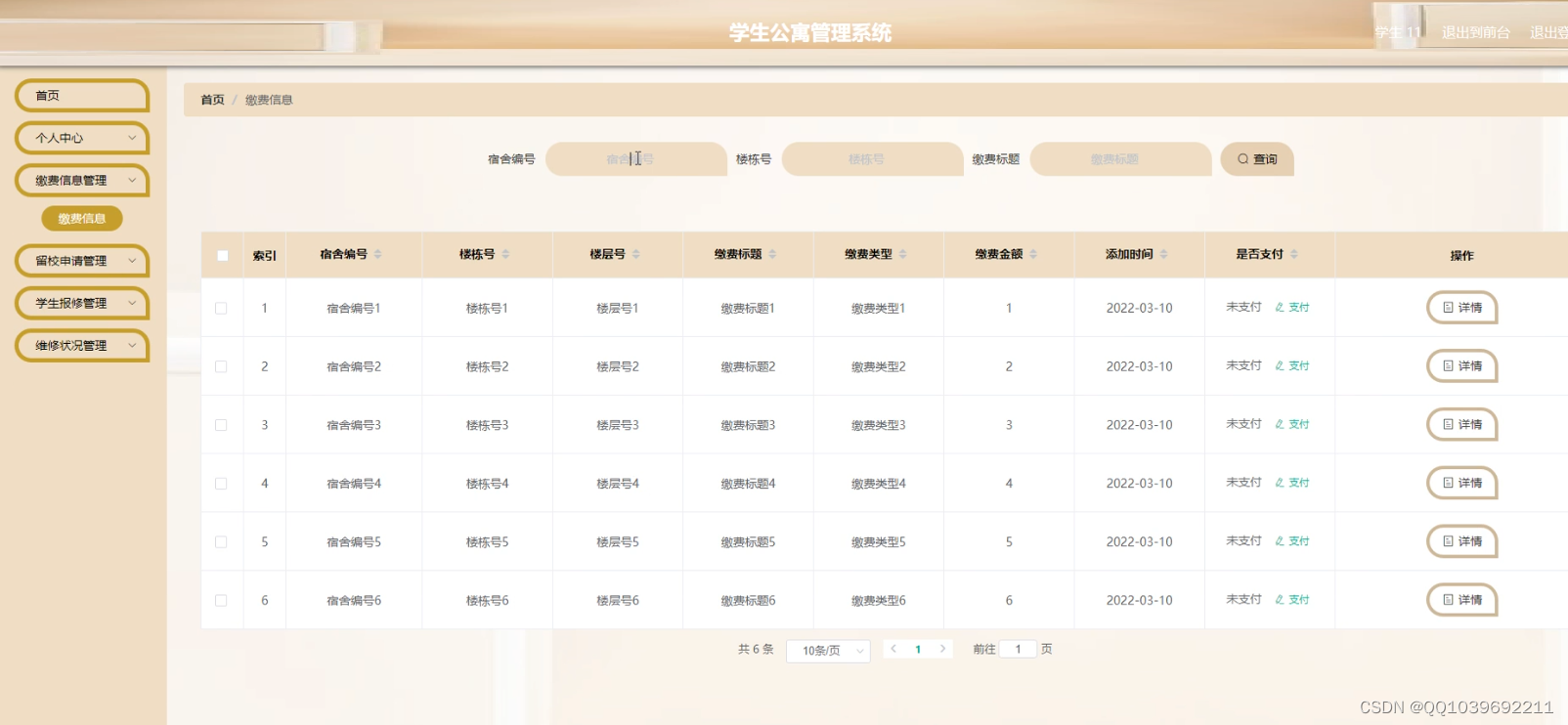Go to next page arrow

point(942,649)
